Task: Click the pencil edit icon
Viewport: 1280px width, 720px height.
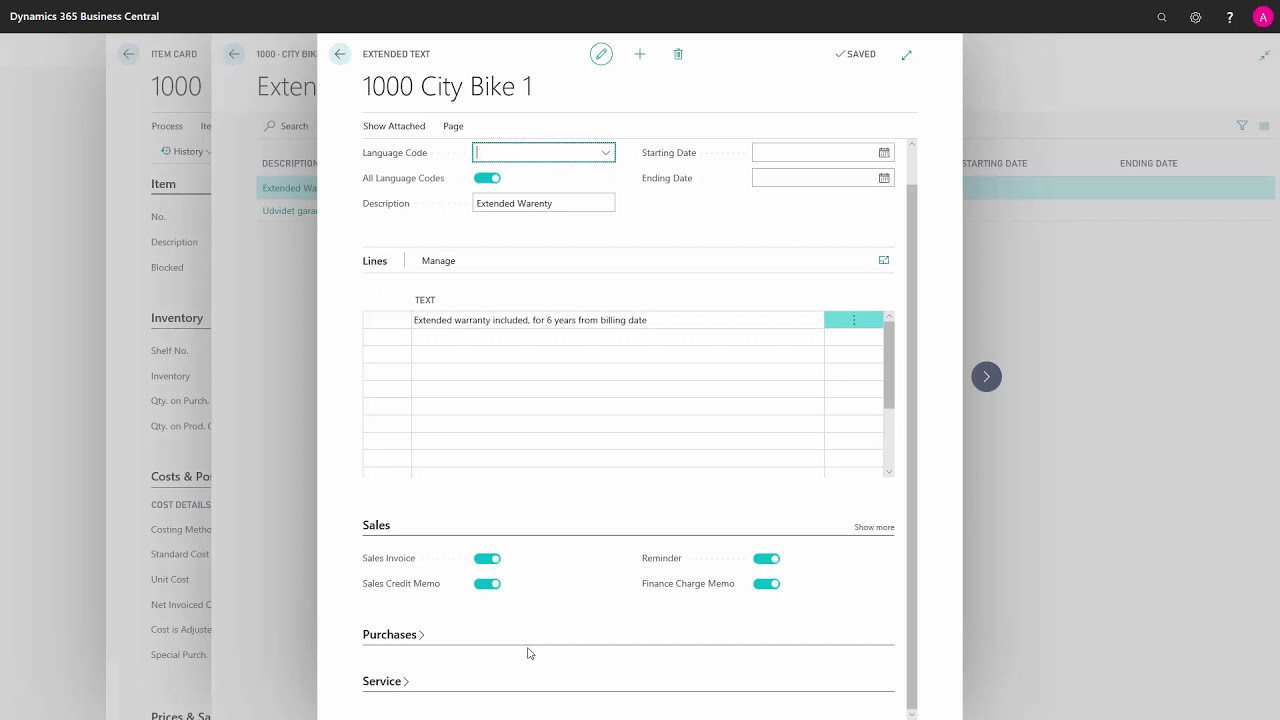Action: point(601,54)
